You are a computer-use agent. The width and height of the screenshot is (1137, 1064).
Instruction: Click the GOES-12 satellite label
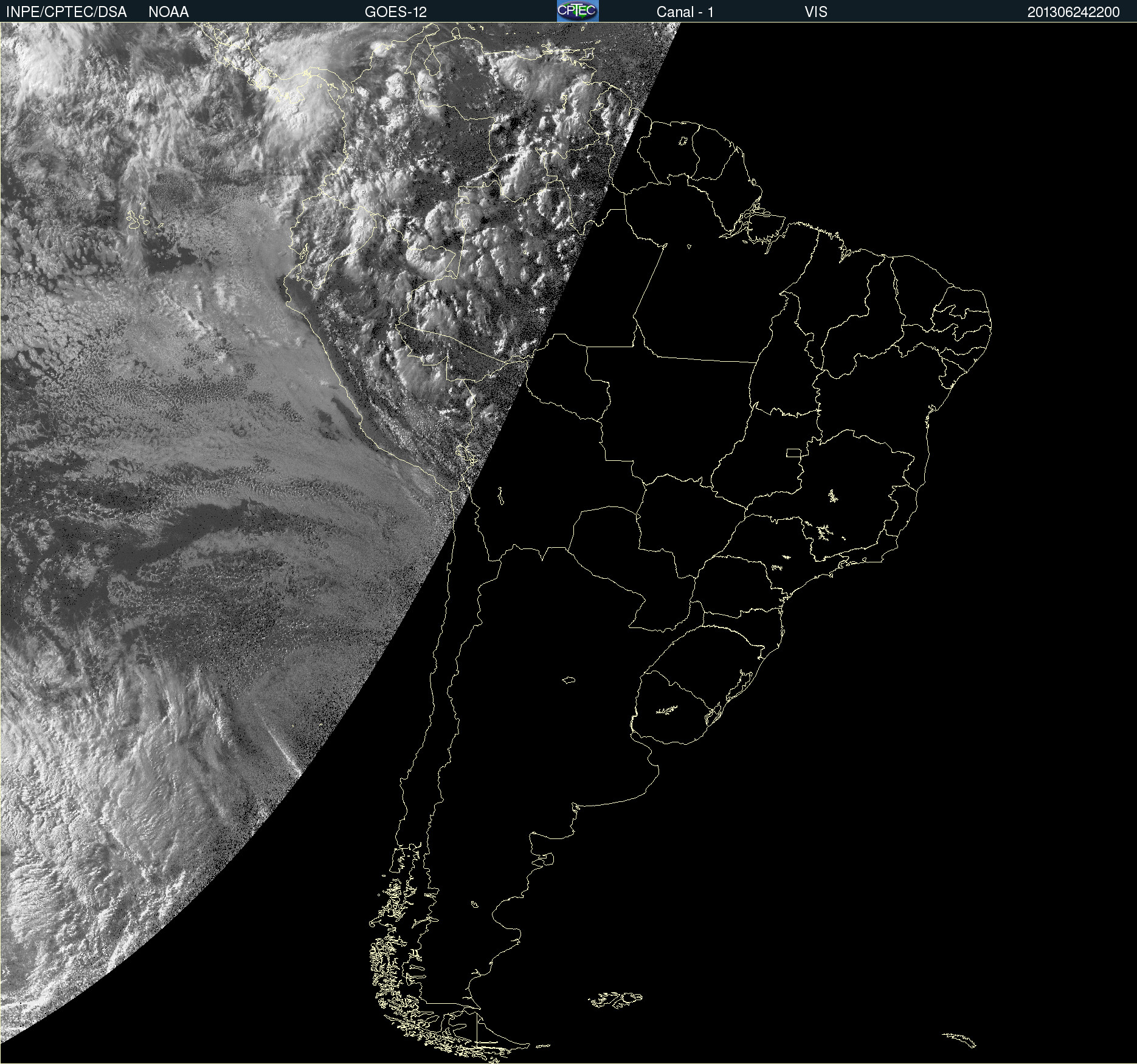[396, 12]
